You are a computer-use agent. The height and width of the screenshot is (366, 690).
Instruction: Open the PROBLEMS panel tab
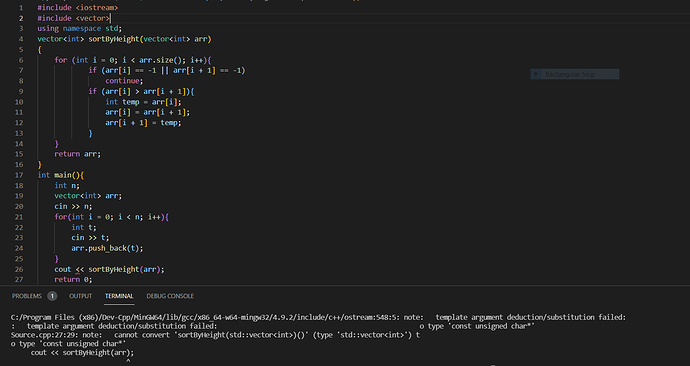(27, 296)
